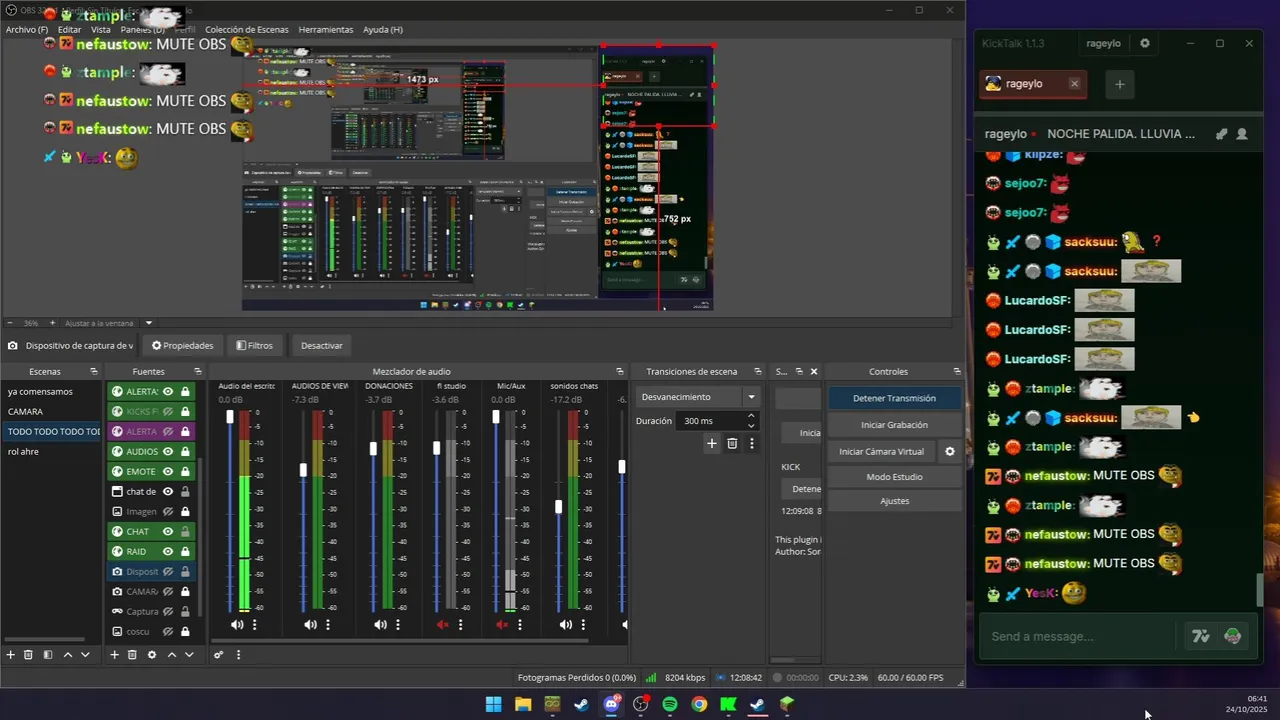Add a new chat tab in KickTalk
The width and height of the screenshot is (1280, 720).
(x=1120, y=84)
